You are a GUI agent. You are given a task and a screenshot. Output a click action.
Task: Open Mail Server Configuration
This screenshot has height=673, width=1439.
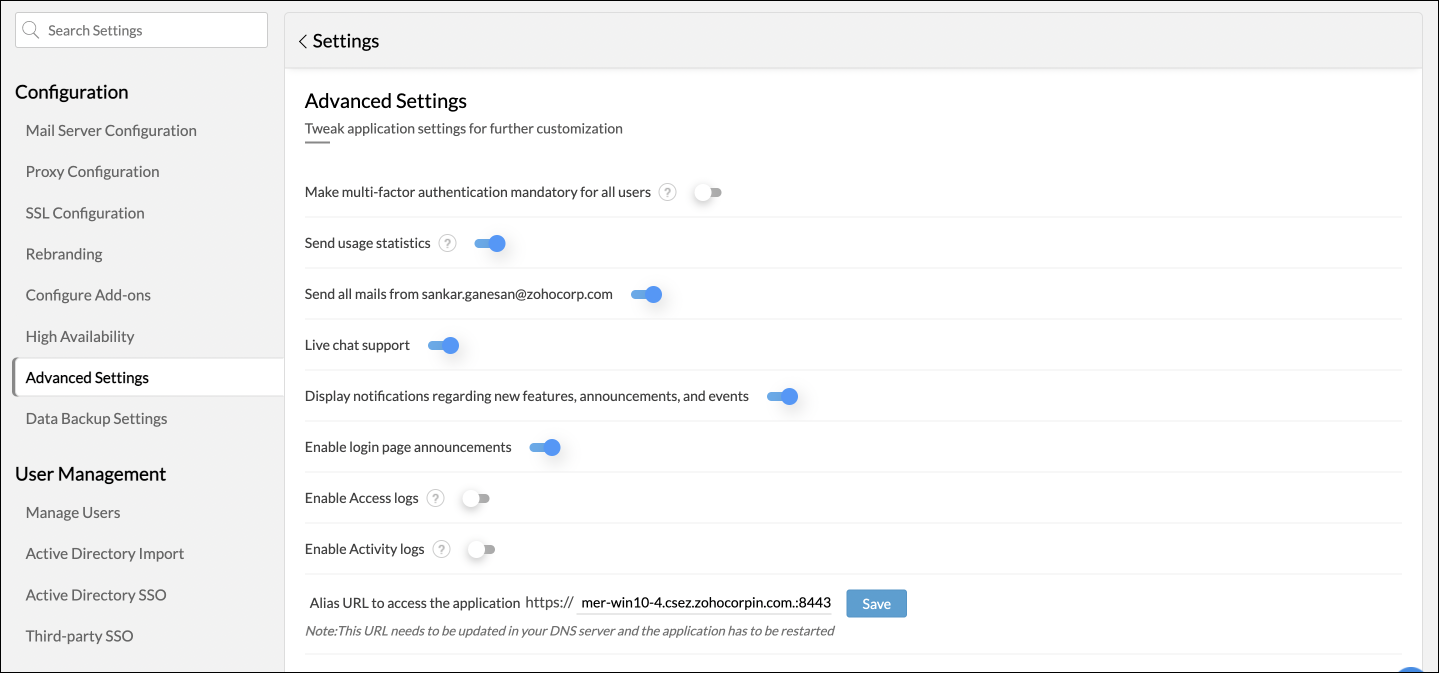coord(111,130)
